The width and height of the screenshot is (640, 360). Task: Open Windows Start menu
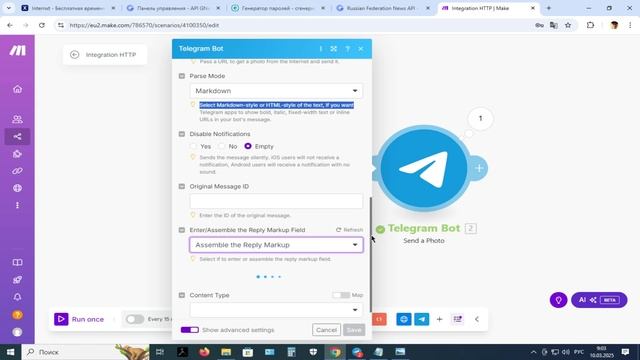10,352
